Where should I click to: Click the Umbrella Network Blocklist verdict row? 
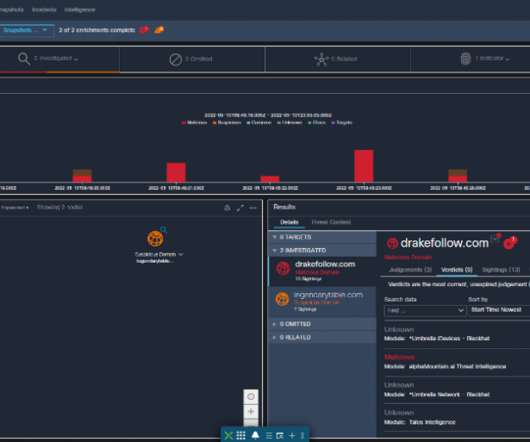point(457,390)
